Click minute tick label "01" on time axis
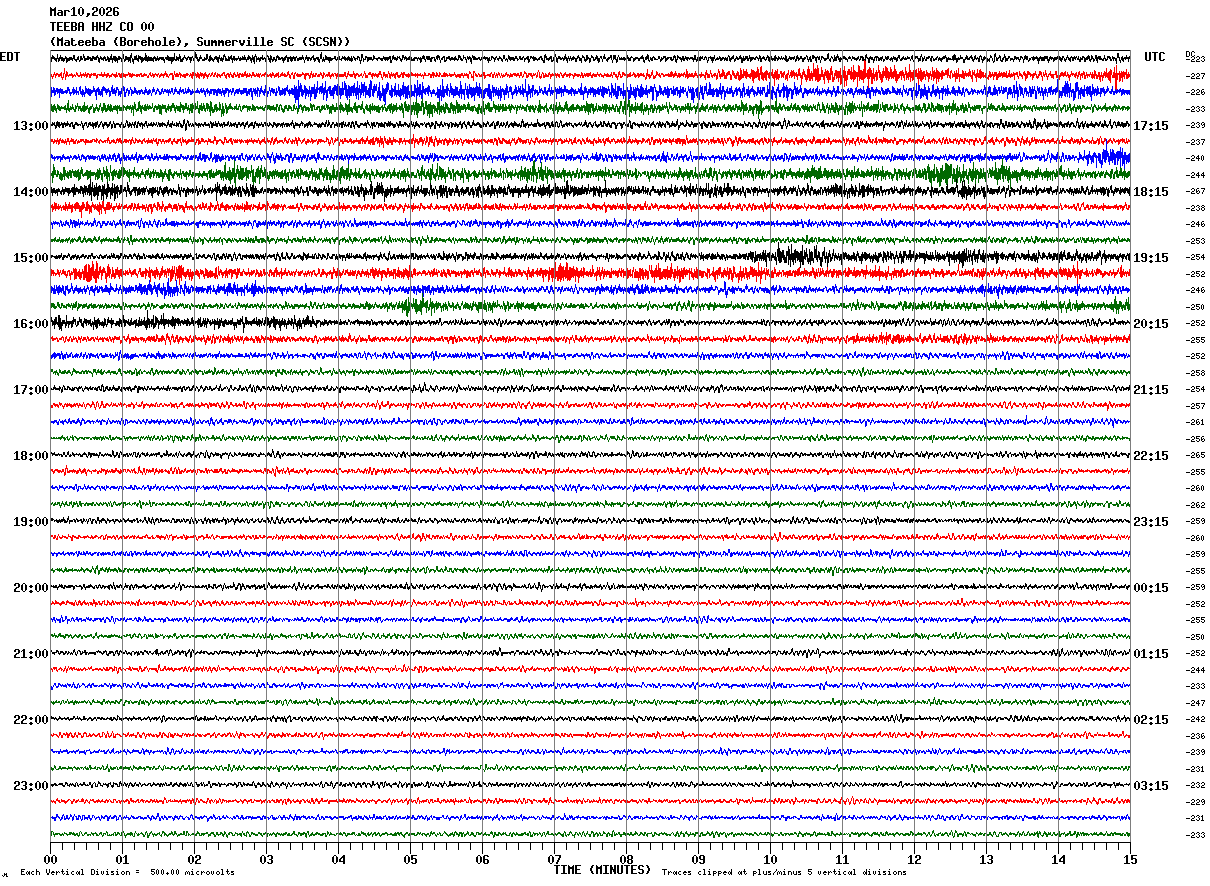The image size is (1210, 886). coord(122,860)
